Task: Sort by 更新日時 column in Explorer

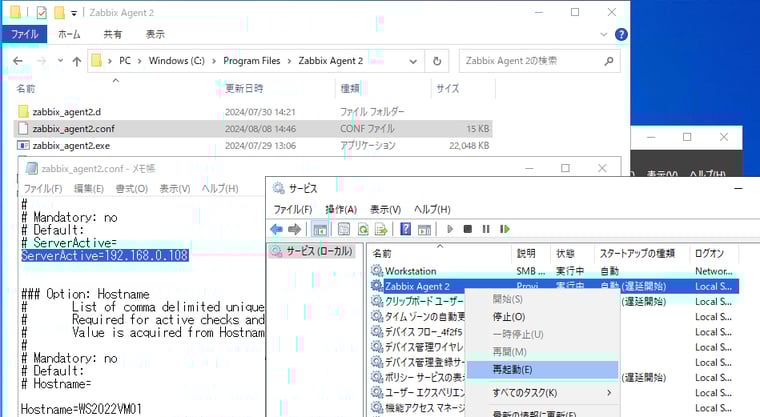Action: (244, 89)
